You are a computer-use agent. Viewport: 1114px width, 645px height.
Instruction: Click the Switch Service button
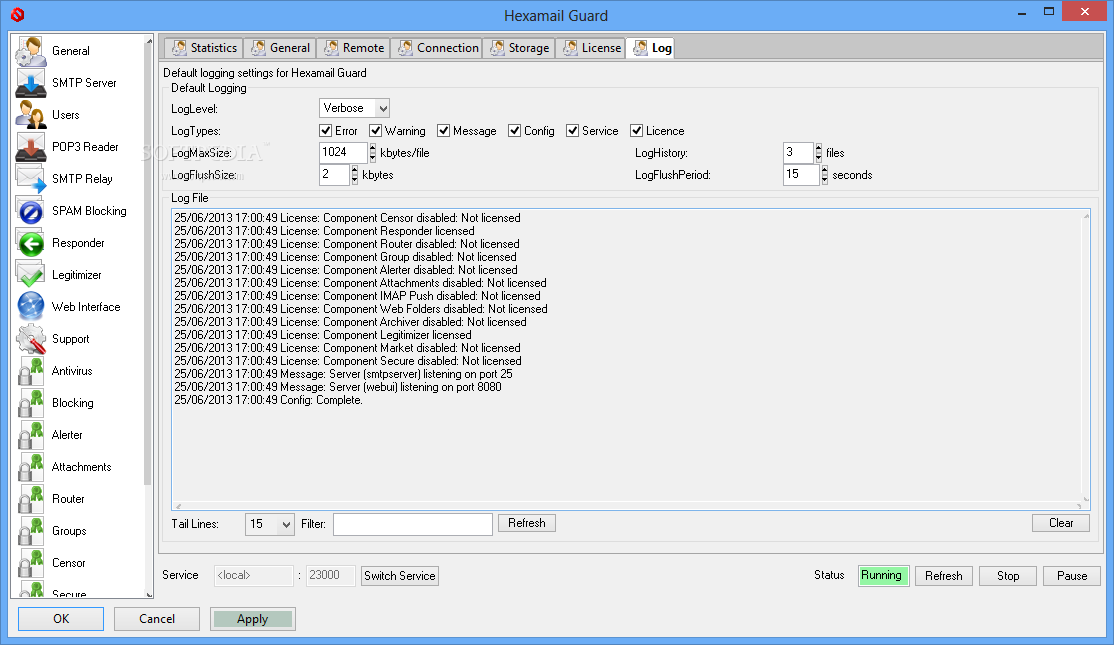point(399,575)
